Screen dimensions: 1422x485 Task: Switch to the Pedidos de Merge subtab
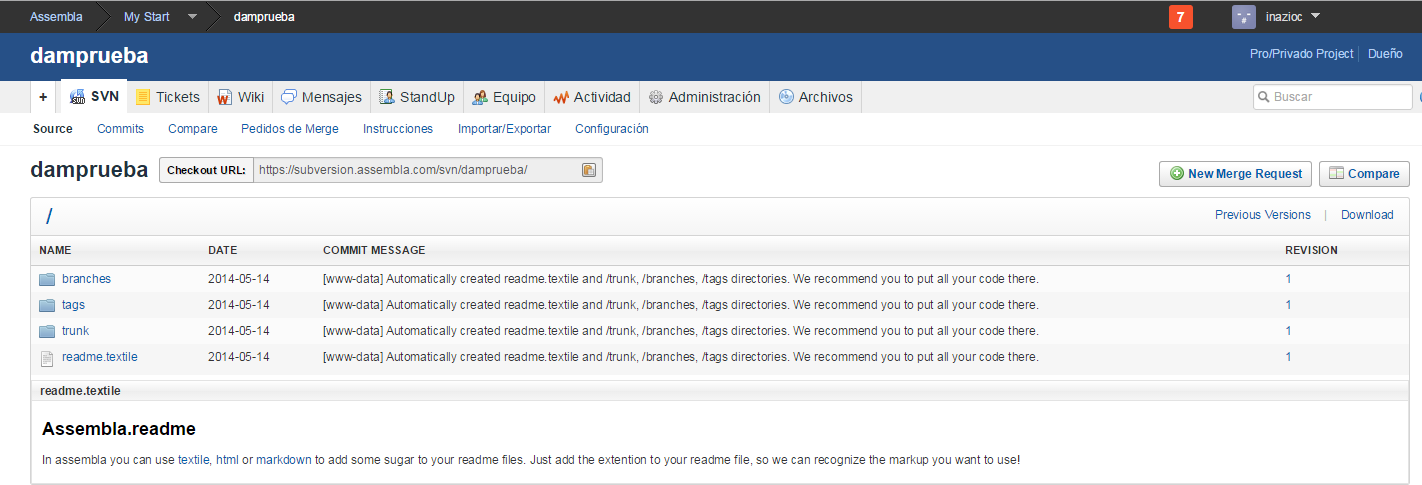coord(289,129)
